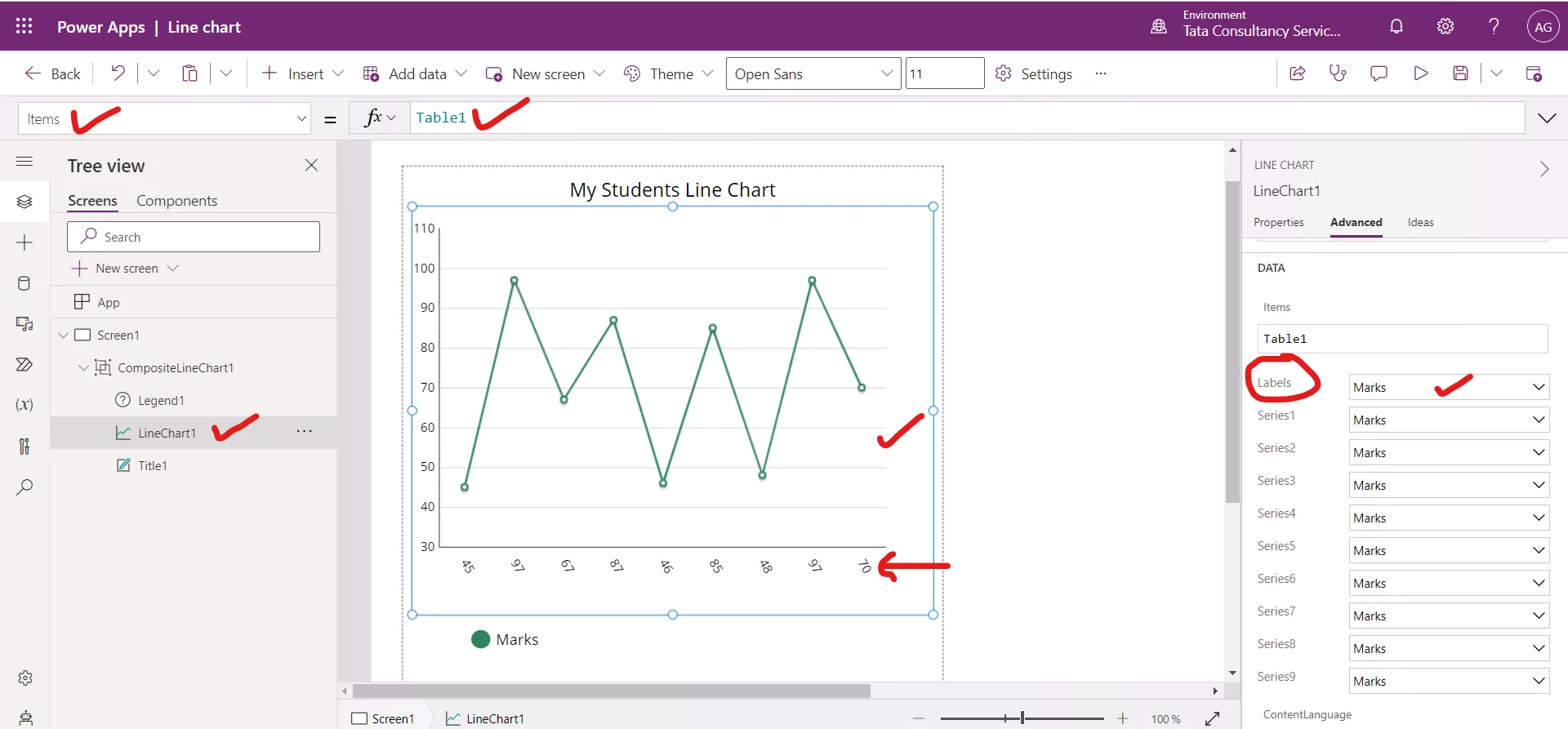The image size is (1568, 729).
Task: Preview the app with Play icon
Action: [x=1420, y=73]
